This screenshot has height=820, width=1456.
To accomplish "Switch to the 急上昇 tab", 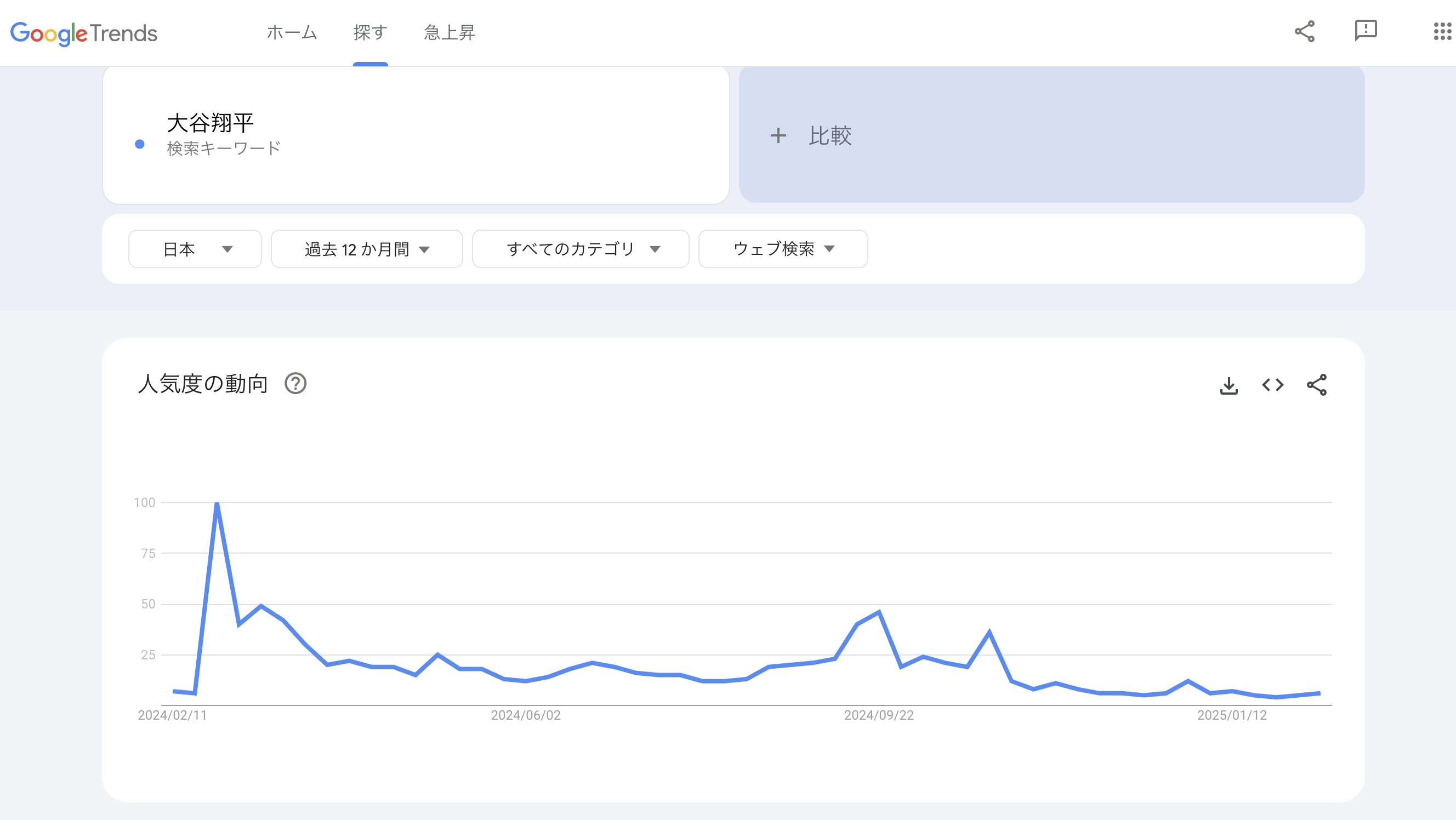I will tap(450, 33).
